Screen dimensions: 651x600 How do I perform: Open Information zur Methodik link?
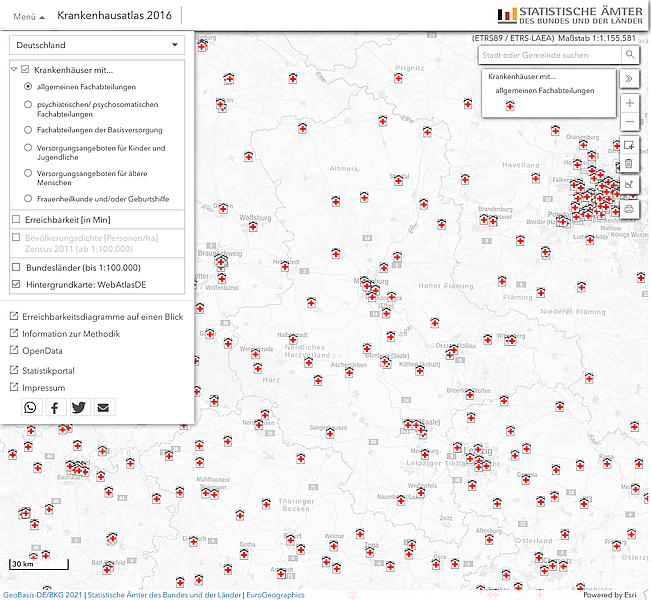pos(71,334)
